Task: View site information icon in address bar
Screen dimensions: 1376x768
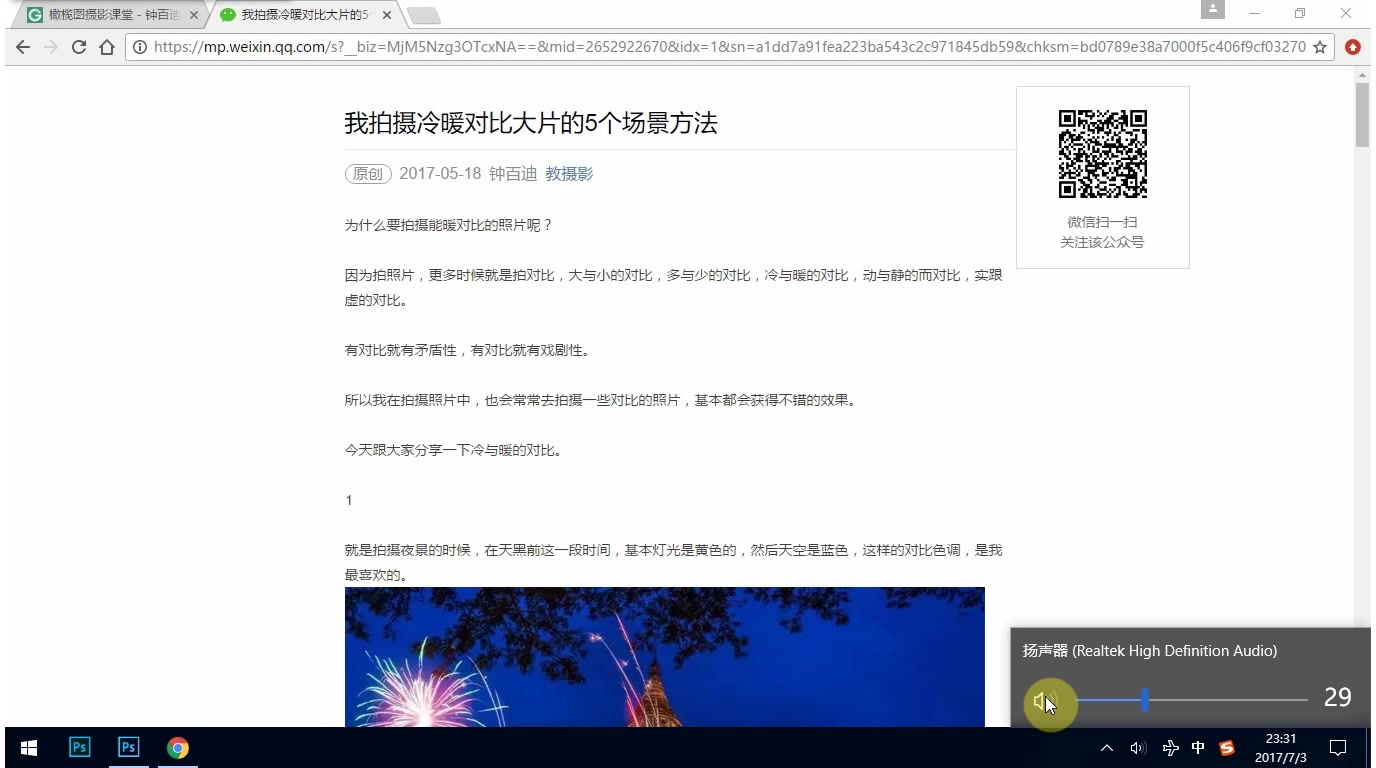Action: (x=140, y=47)
